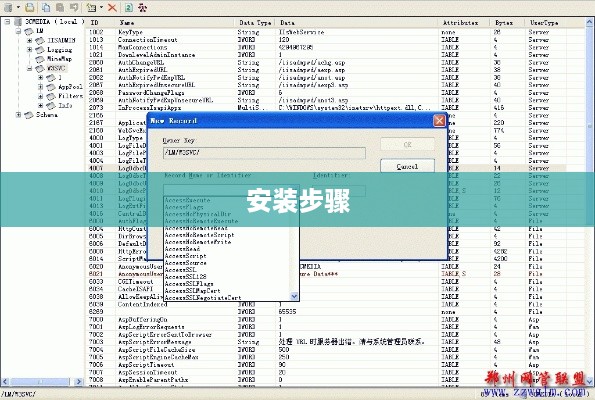Expand the Schema tree node
Screen dimensions: 595x400
18,115
